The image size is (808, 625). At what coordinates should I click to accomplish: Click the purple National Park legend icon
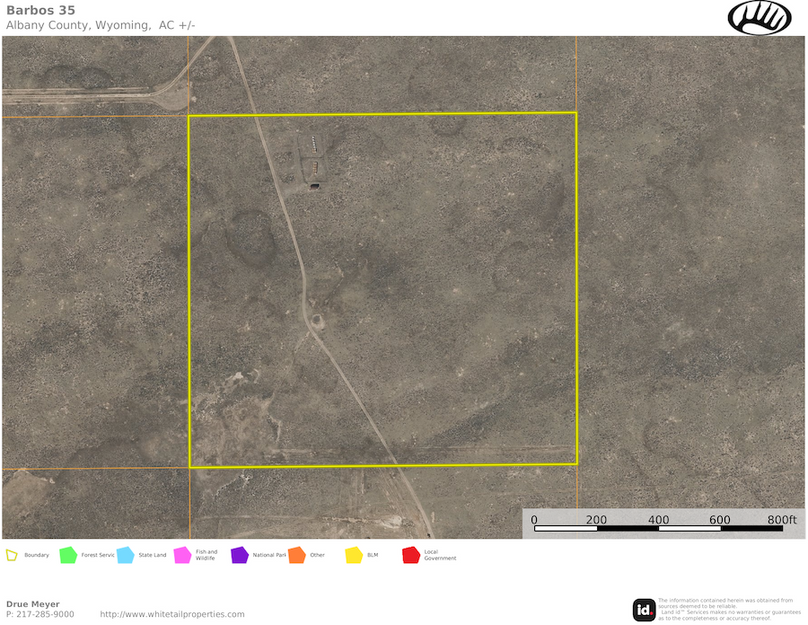pyautogui.click(x=239, y=555)
